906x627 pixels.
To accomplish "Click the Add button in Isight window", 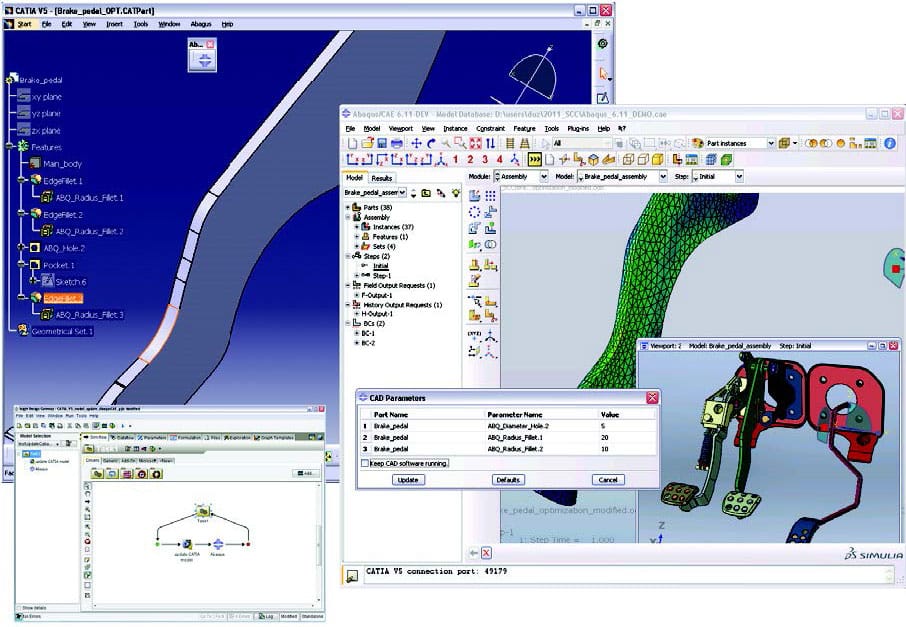I will tap(306, 473).
